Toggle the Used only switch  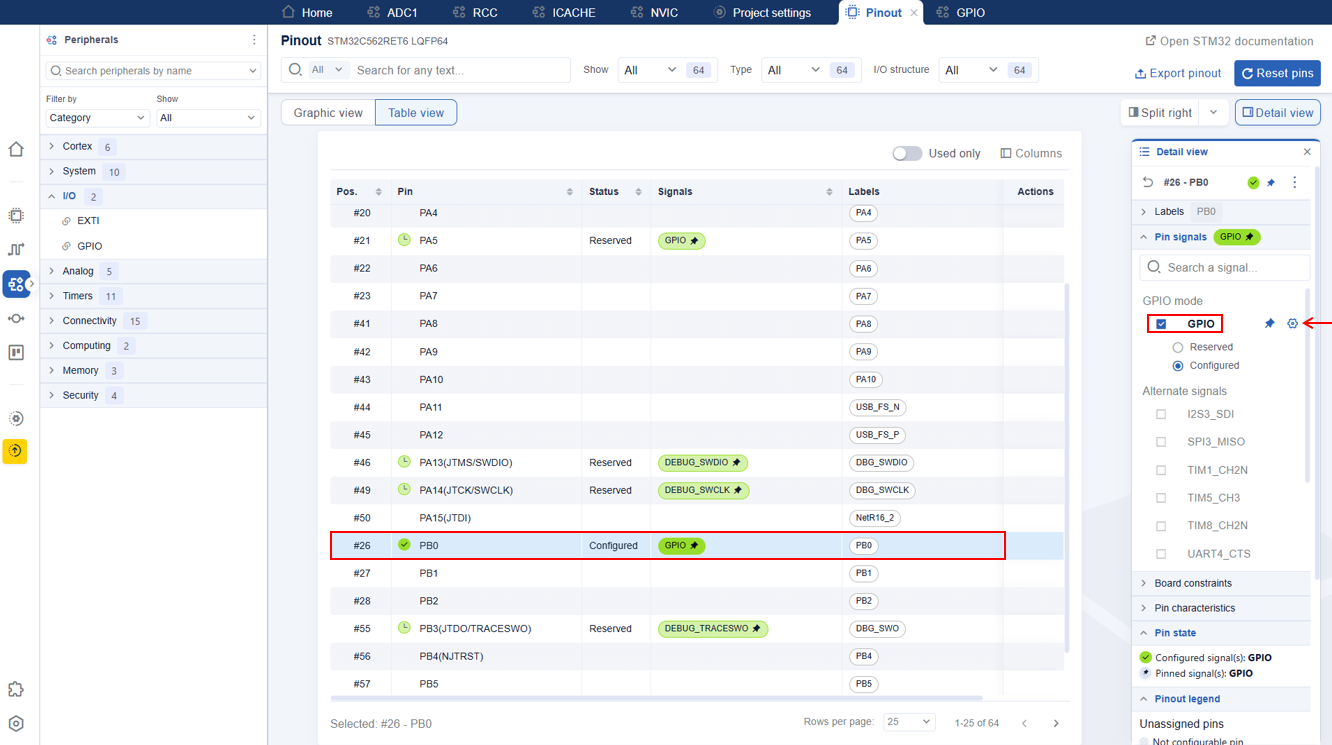[x=906, y=153]
